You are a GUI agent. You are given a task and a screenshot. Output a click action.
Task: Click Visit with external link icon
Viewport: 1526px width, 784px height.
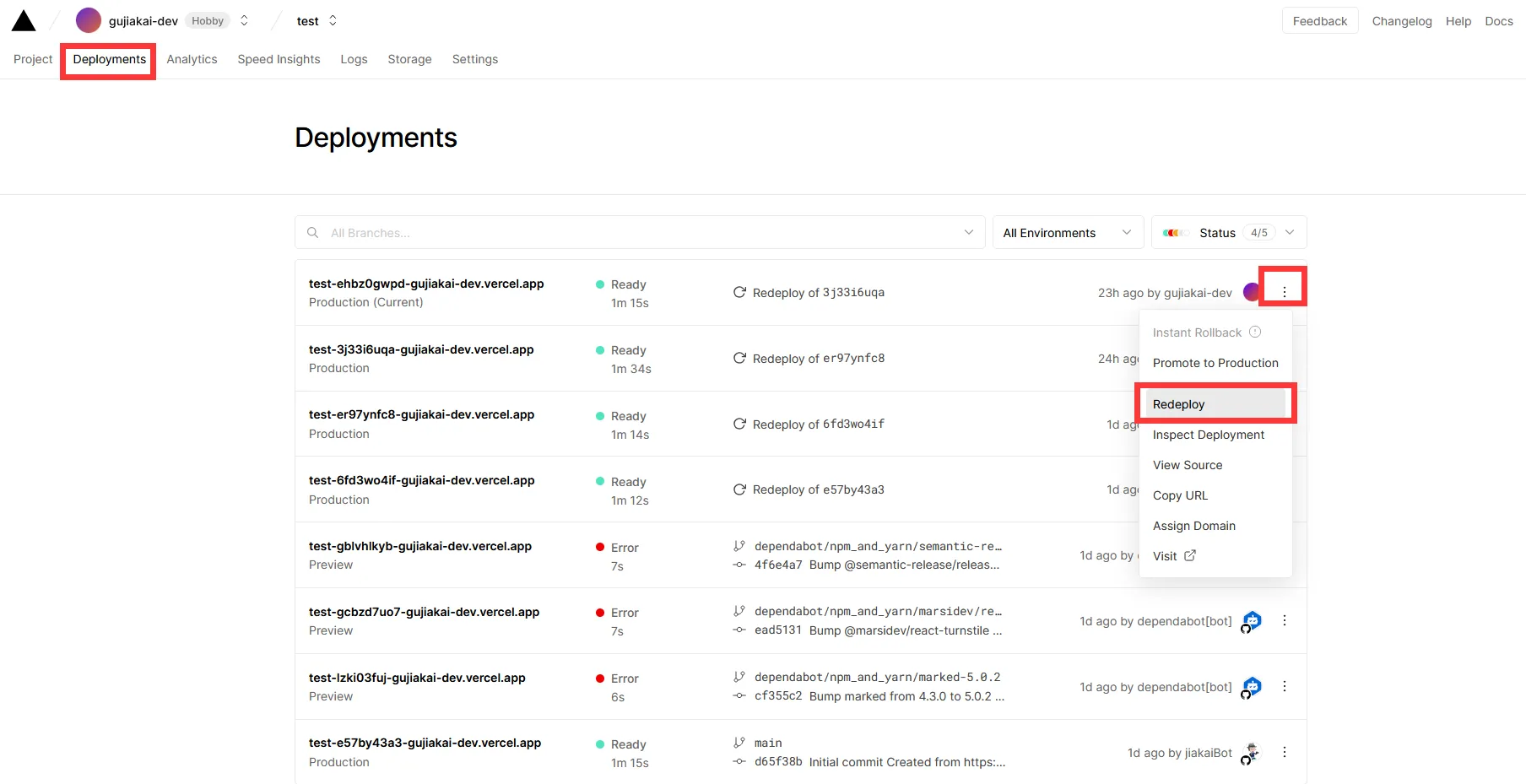click(1215, 556)
